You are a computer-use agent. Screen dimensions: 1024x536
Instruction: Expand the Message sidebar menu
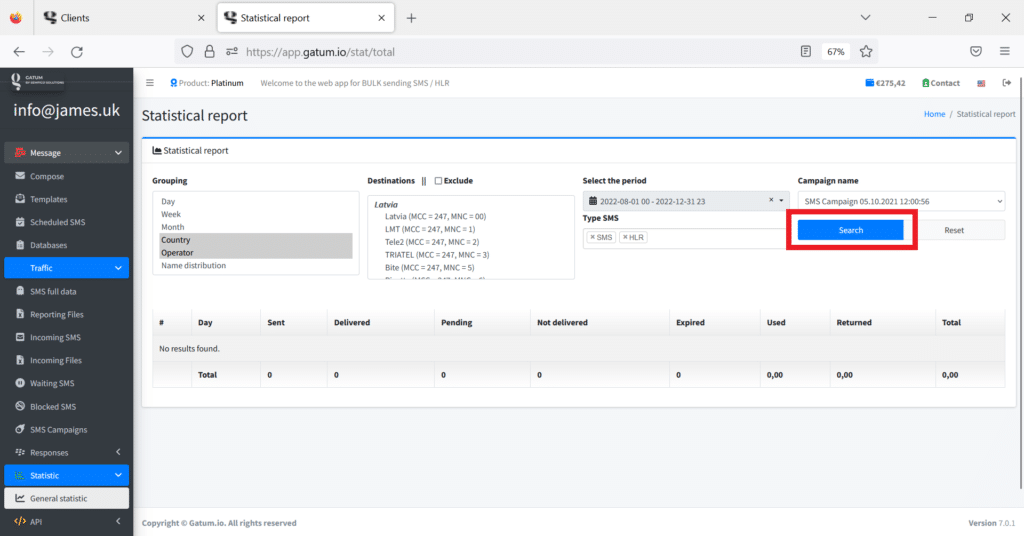pyautogui.click(x=67, y=153)
